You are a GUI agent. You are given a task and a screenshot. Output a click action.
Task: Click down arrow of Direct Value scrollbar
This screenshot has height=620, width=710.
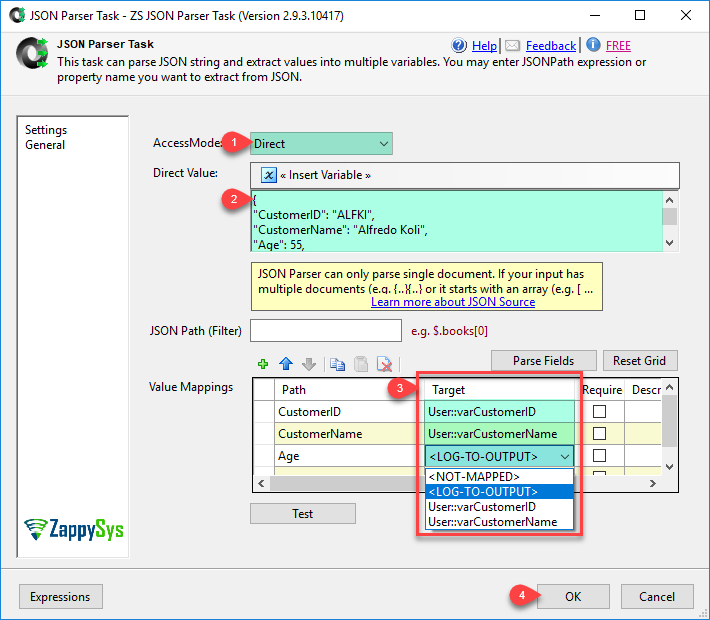coord(670,243)
